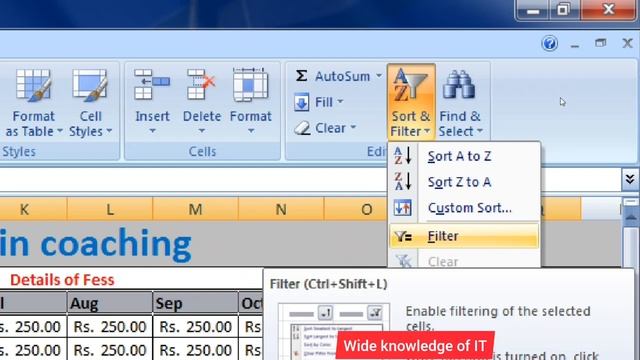Open Cell Styles gallery

pos(90,103)
